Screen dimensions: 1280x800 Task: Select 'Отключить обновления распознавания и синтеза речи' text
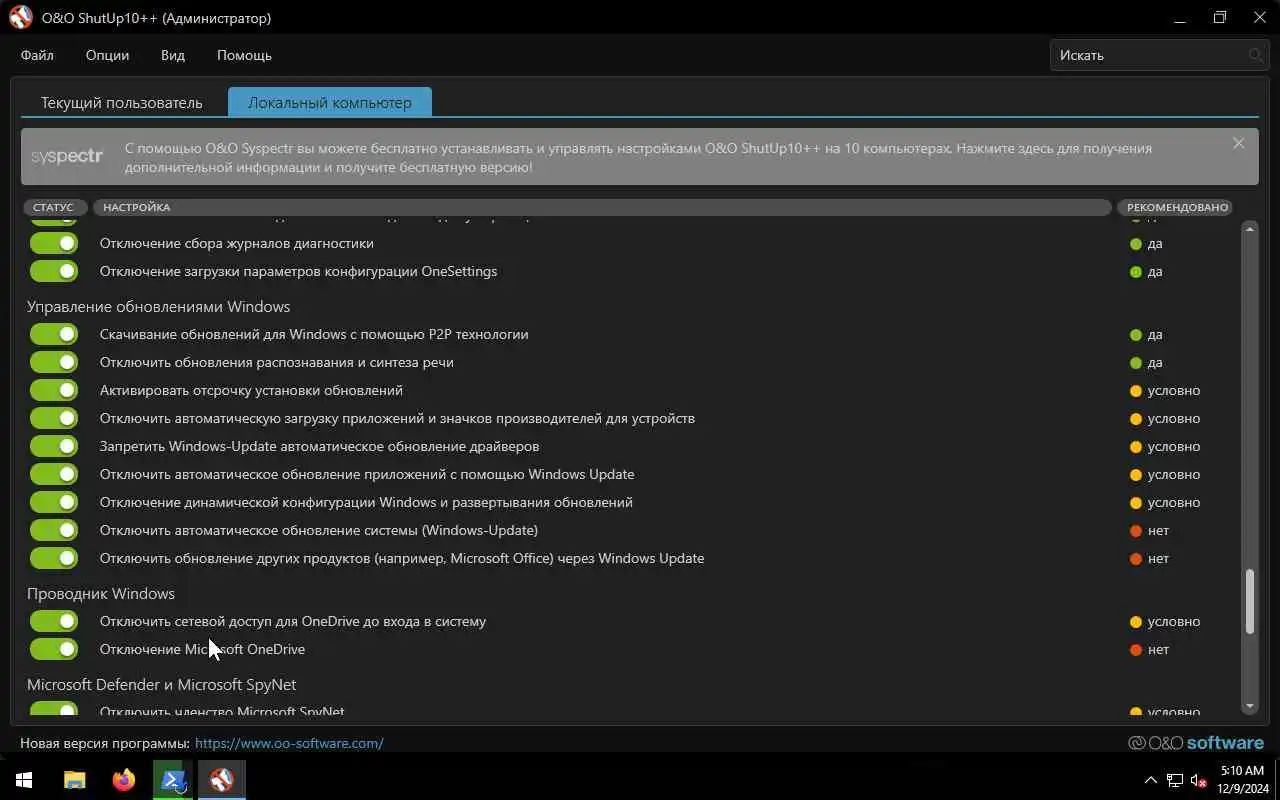tap(277, 362)
